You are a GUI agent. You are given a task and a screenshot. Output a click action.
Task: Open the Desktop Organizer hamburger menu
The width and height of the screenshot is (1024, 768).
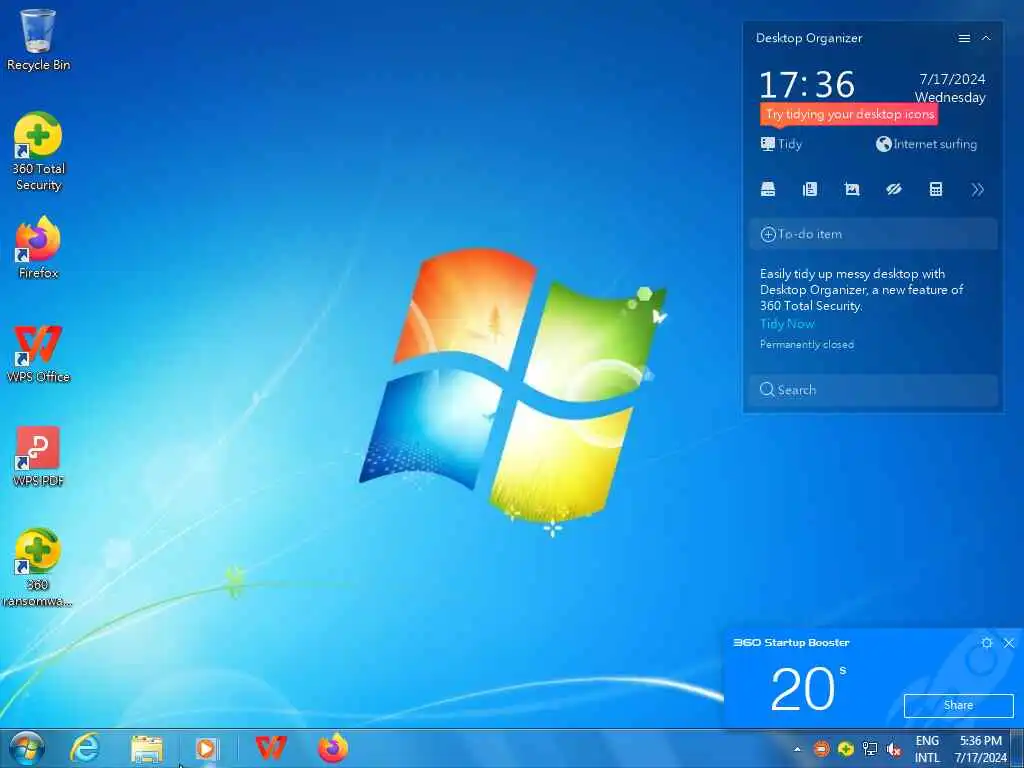(x=964, y=39)
